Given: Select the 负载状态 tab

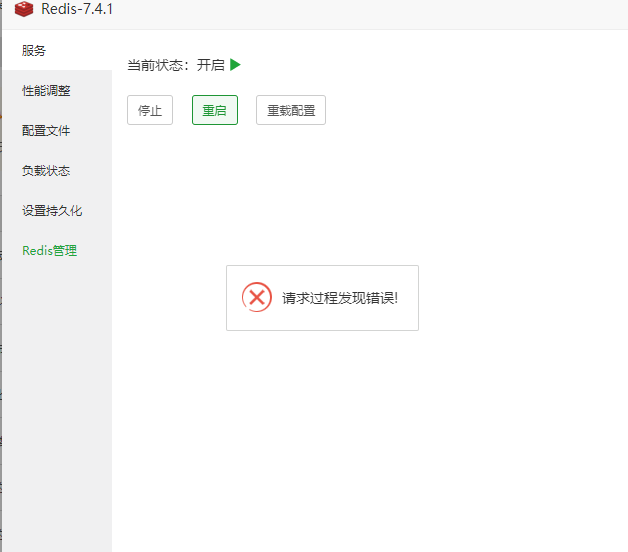Looking at the screenshot, I should tap(57, 171).
